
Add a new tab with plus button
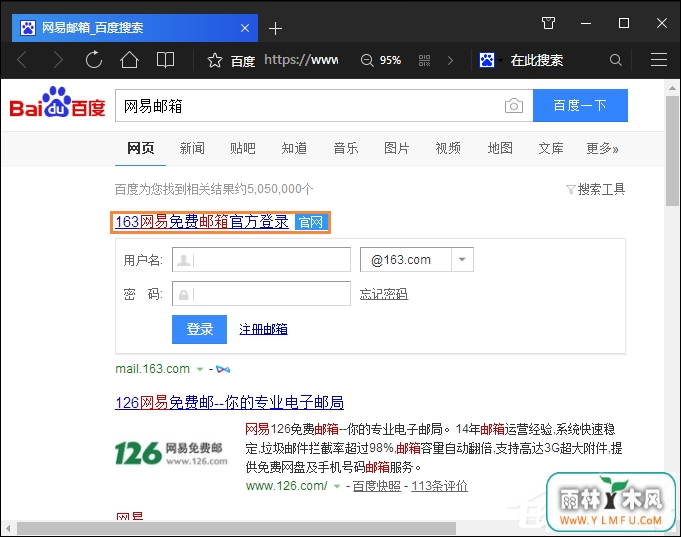click(x=275, y=29)
